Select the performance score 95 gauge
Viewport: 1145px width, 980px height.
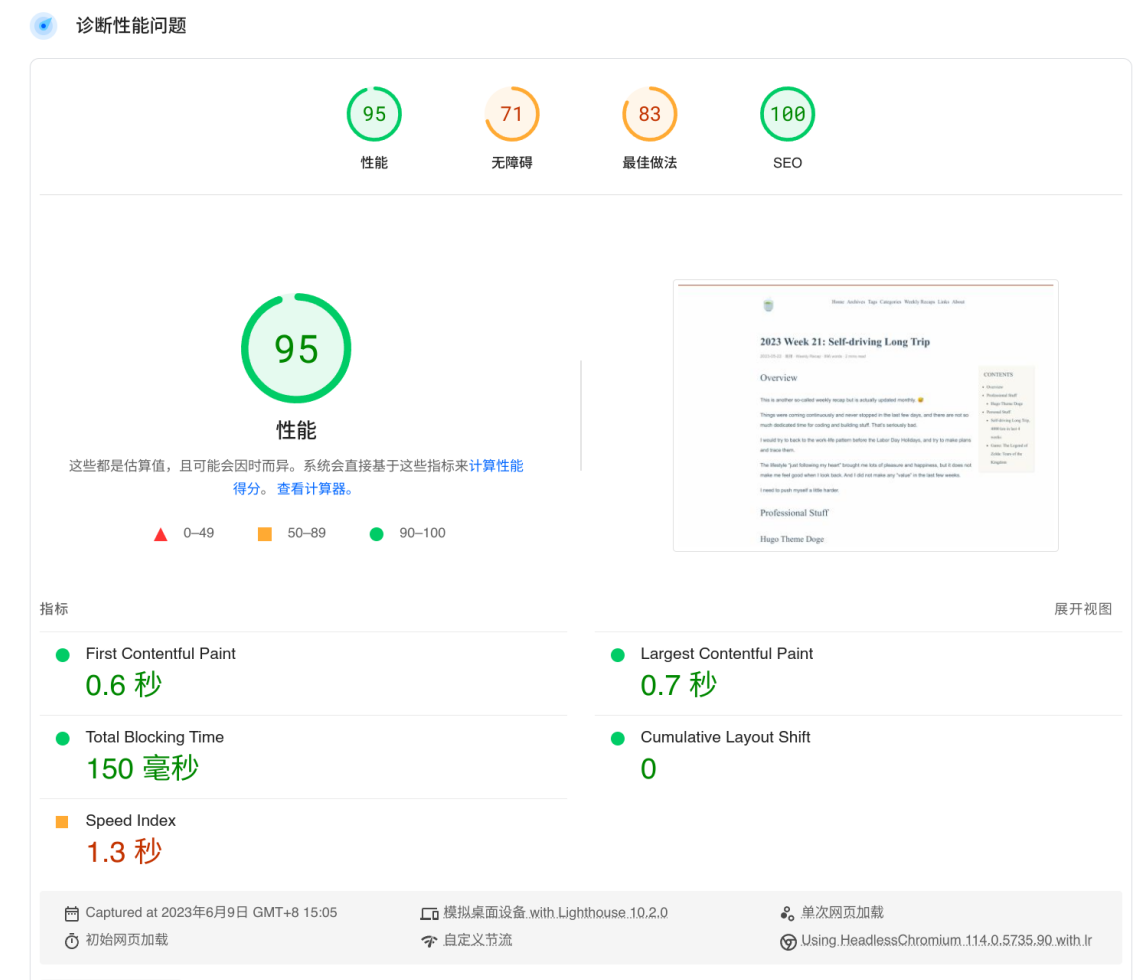(x=374, y=115)
